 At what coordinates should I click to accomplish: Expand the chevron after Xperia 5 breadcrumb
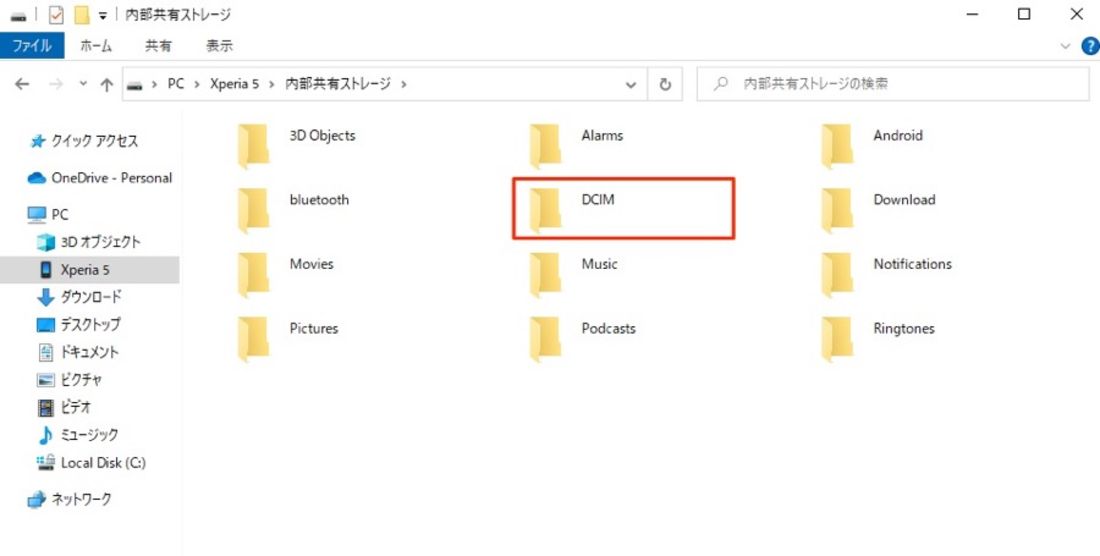pos(271,84)
